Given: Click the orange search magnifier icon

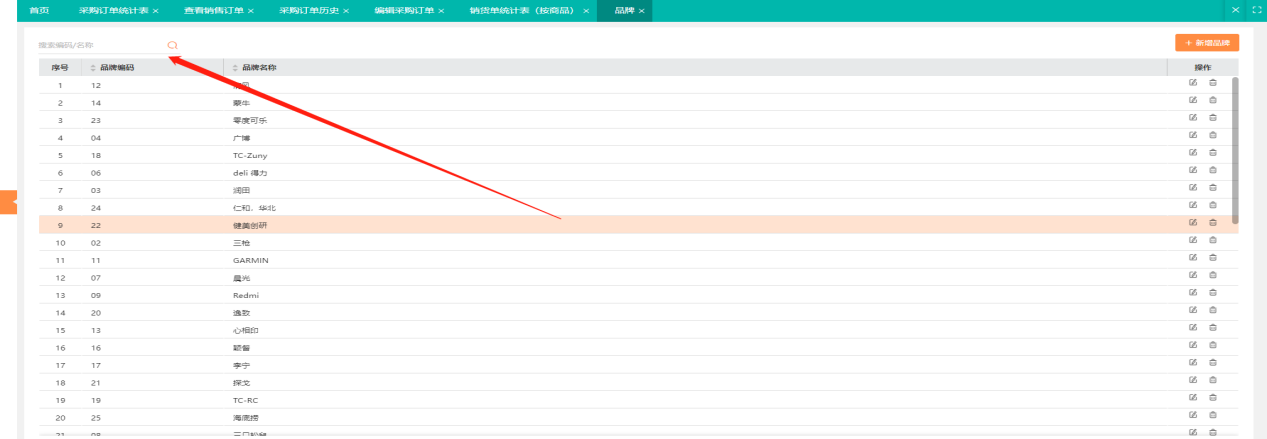Looking at the screenshot, I should coord(173,45).
